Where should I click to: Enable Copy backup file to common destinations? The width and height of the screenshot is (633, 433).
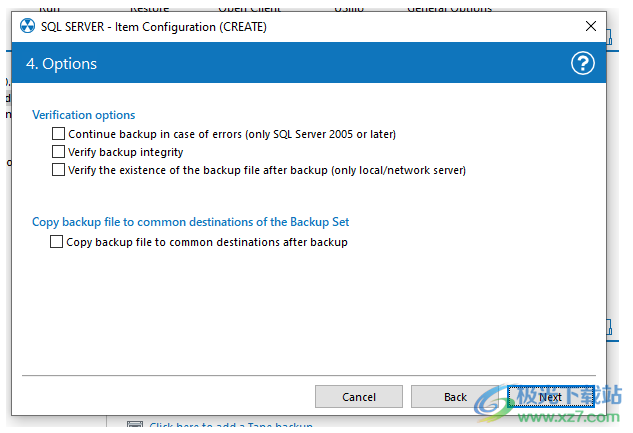click(x=56, y=242)
